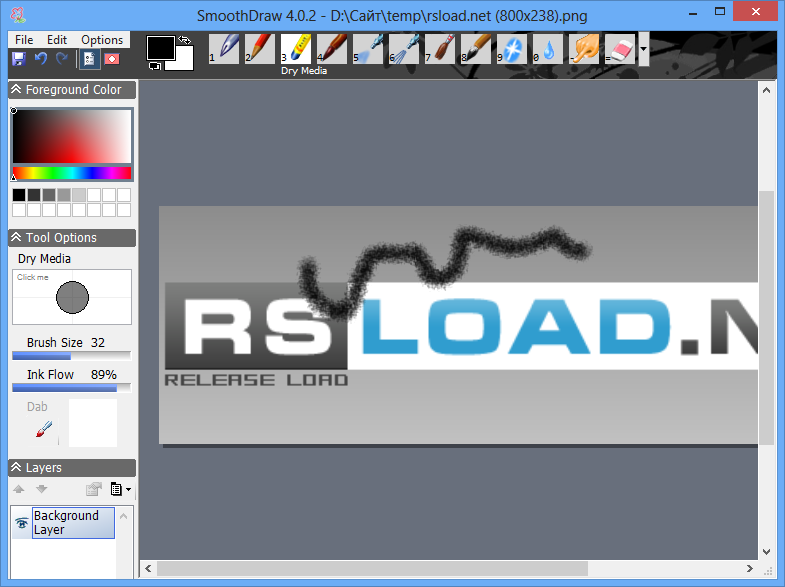Image resolution: width=785 pixels, height=587 pixels.
Task: Click the brush preview 'Click me' box
Action: click(x=72, y=297)
